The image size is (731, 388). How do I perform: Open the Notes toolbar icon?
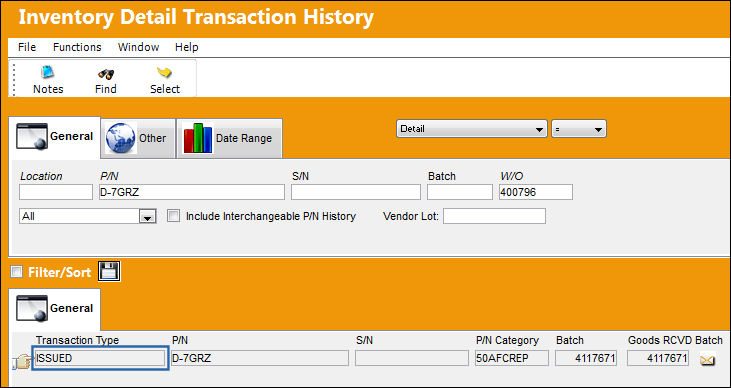coord(48,73)
